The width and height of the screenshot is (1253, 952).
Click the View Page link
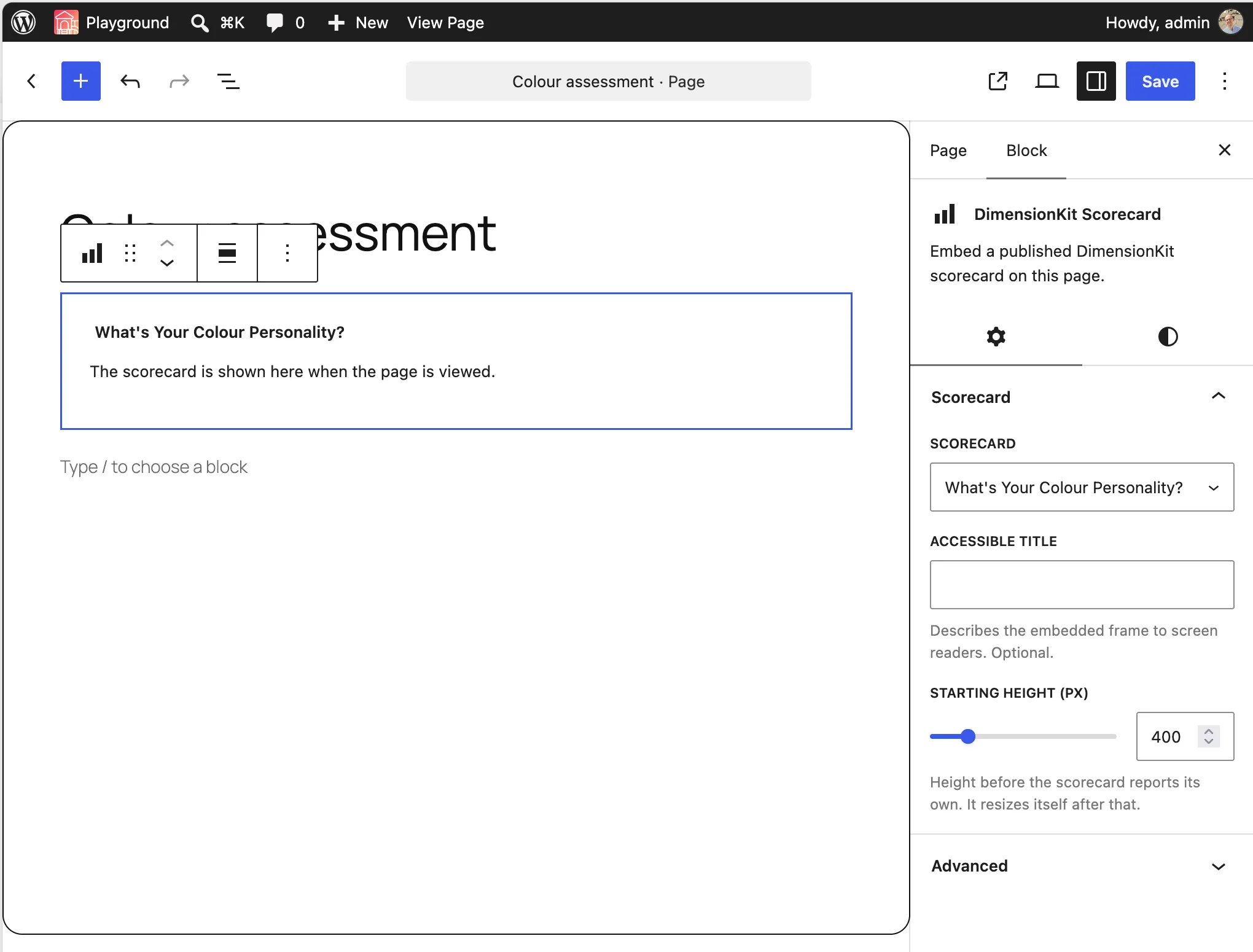tap(445, 23)
